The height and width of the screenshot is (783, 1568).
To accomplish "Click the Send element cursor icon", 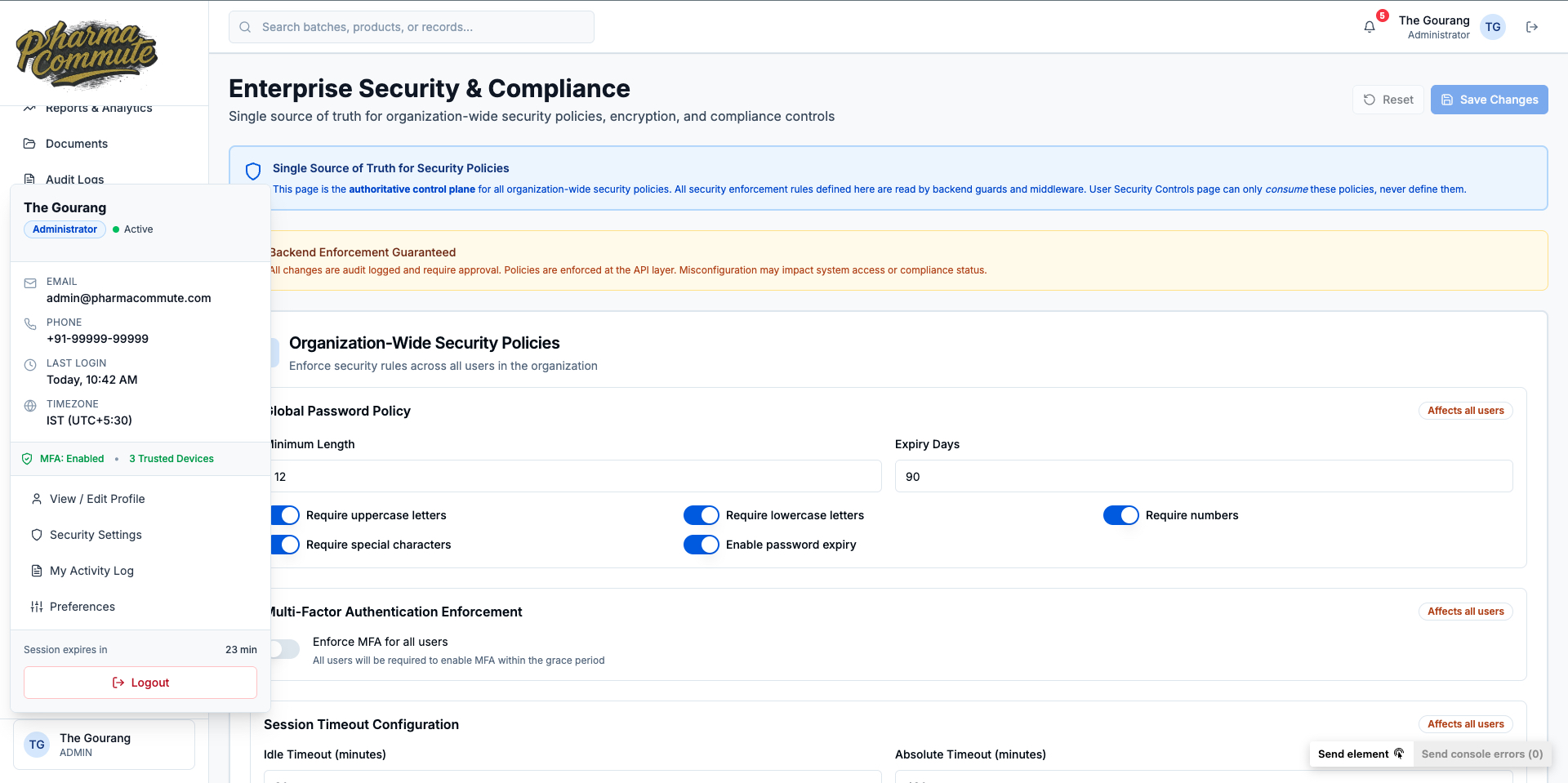I will tap(1399, 754).
